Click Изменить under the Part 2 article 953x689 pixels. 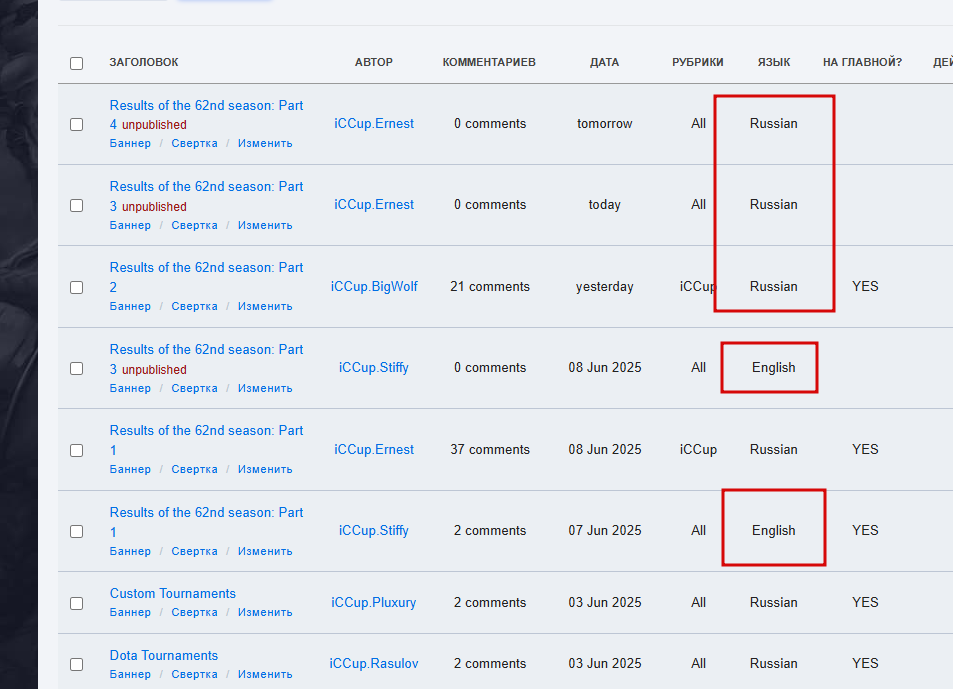[x=265, y=306]
